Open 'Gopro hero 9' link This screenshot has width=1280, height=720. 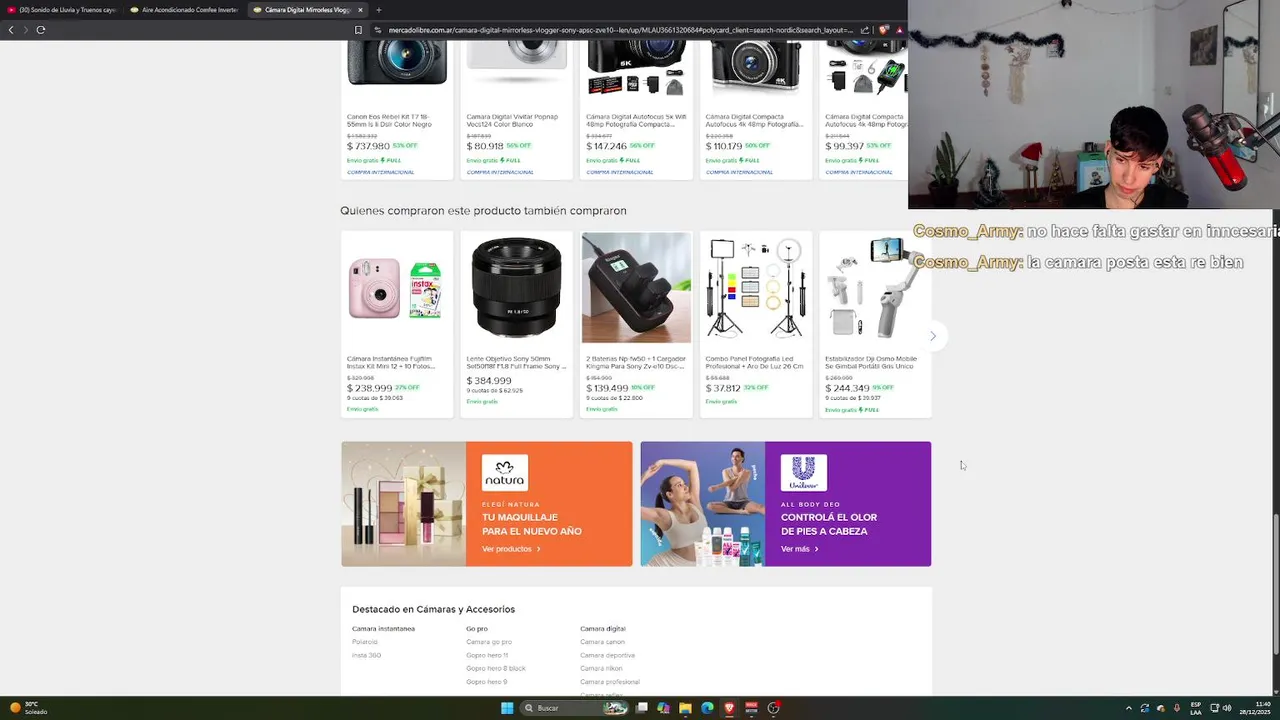pyautogui.click(x=486, y=682)
